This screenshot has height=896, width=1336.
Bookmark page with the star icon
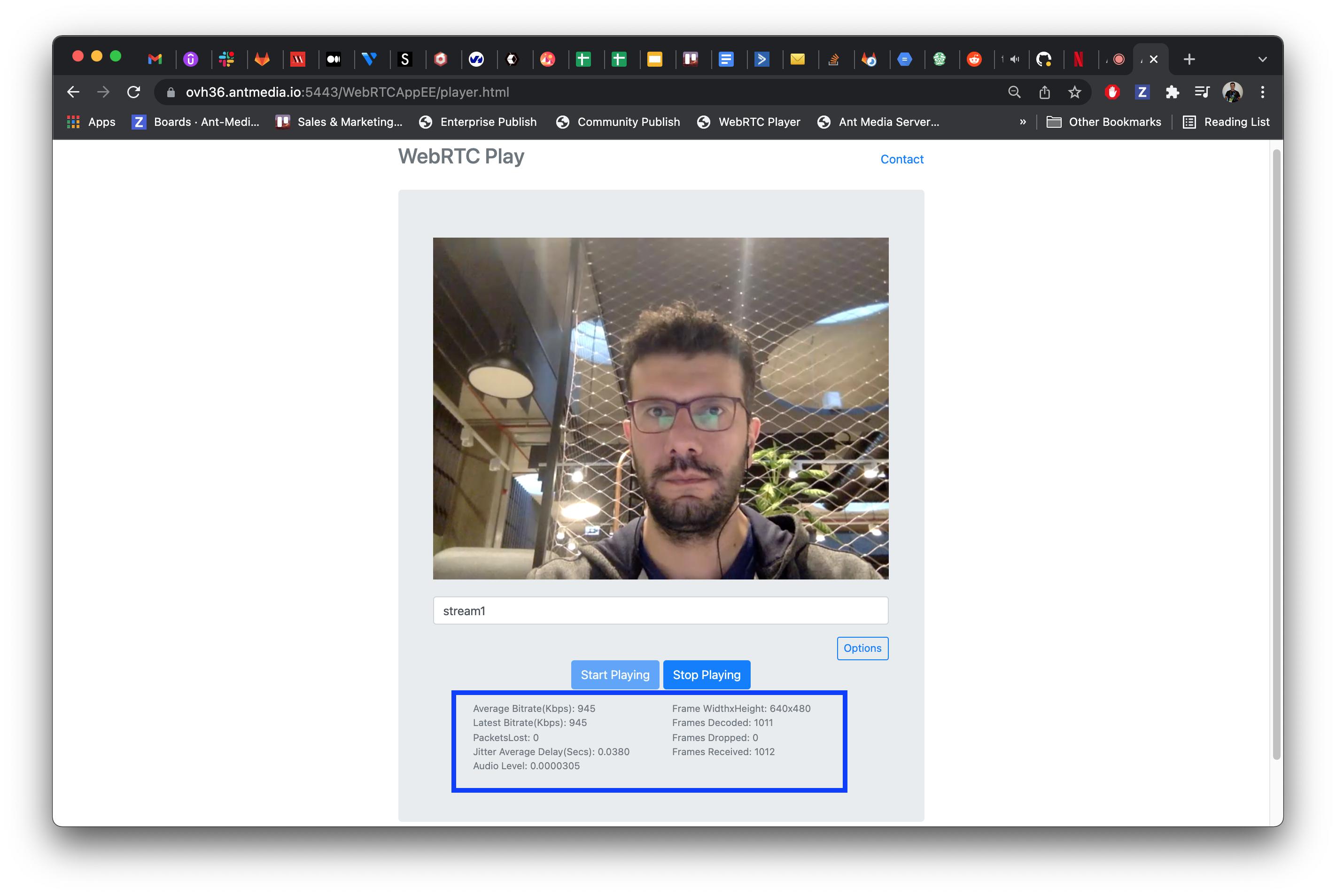(1074, 92)
